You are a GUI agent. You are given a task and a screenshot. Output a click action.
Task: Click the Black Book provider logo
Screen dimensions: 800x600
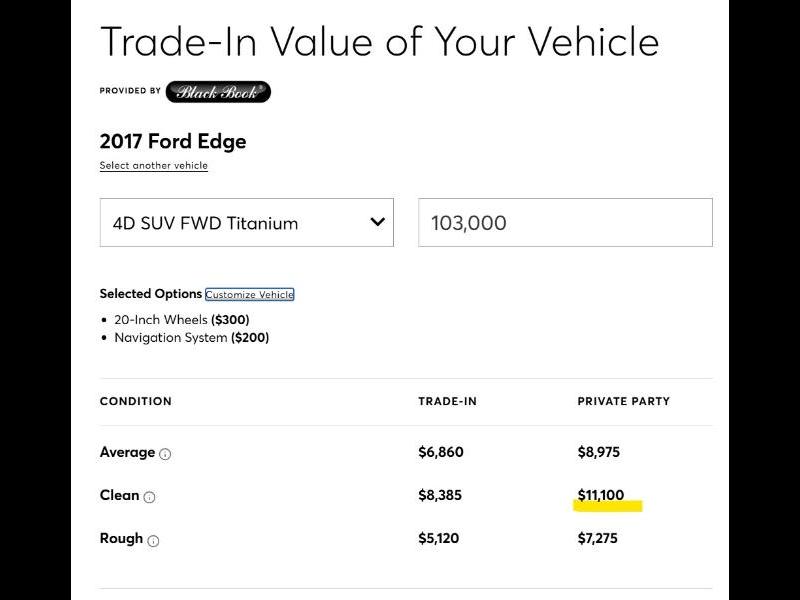[x=218, y=91]
